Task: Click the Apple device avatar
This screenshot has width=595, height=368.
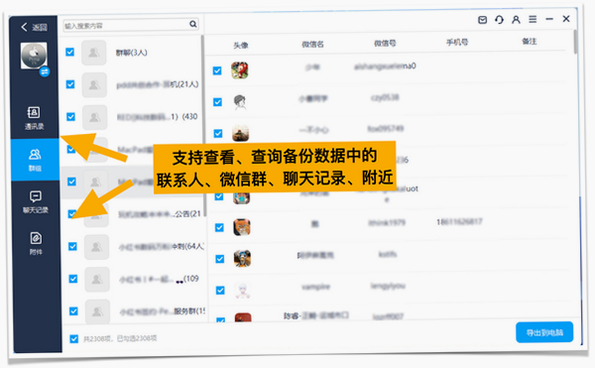Action: point(34,56)
